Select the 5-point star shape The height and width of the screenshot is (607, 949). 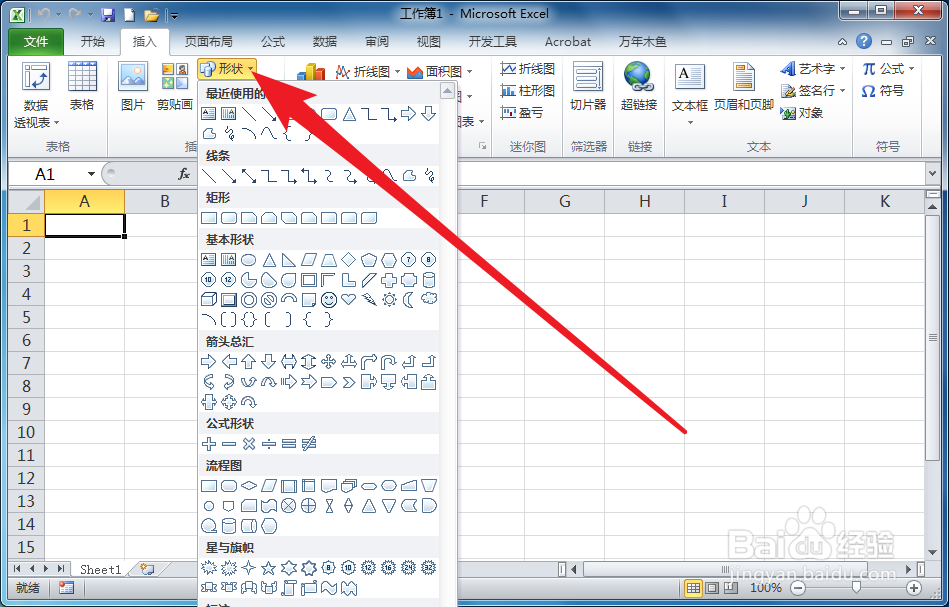click(x=269, y=568)
